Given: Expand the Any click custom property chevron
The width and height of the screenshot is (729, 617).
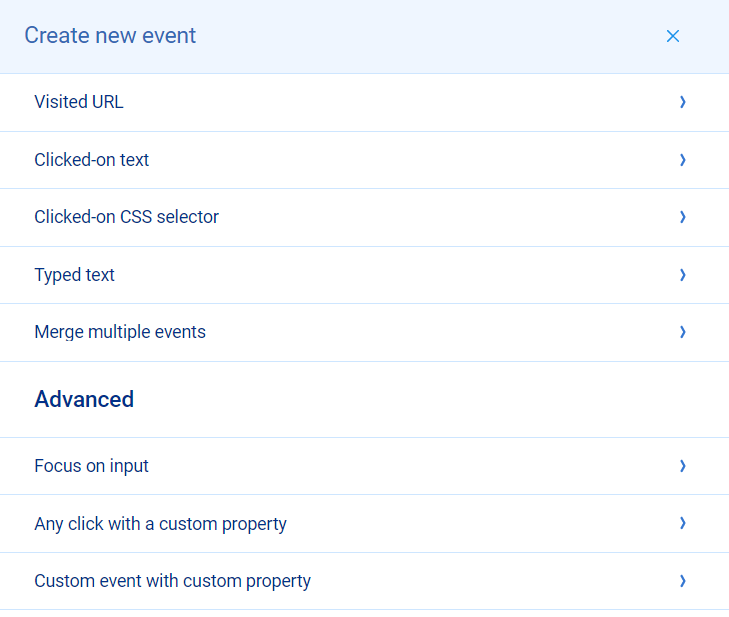Looking at the screenshot, I should point(683,524).
